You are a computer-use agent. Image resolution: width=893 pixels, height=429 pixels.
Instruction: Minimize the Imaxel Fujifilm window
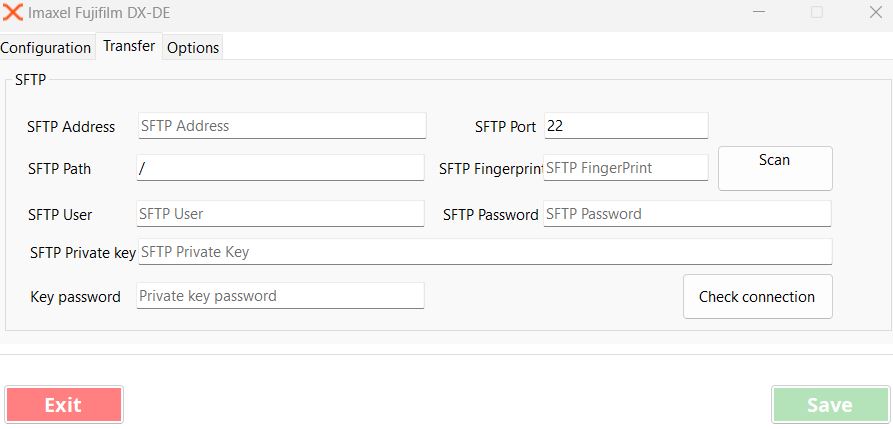(x=772, y=13)
